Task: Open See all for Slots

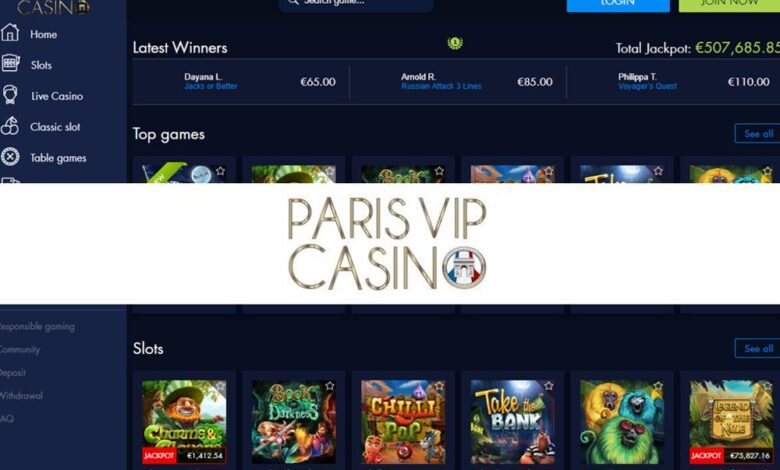Action: 758,349
